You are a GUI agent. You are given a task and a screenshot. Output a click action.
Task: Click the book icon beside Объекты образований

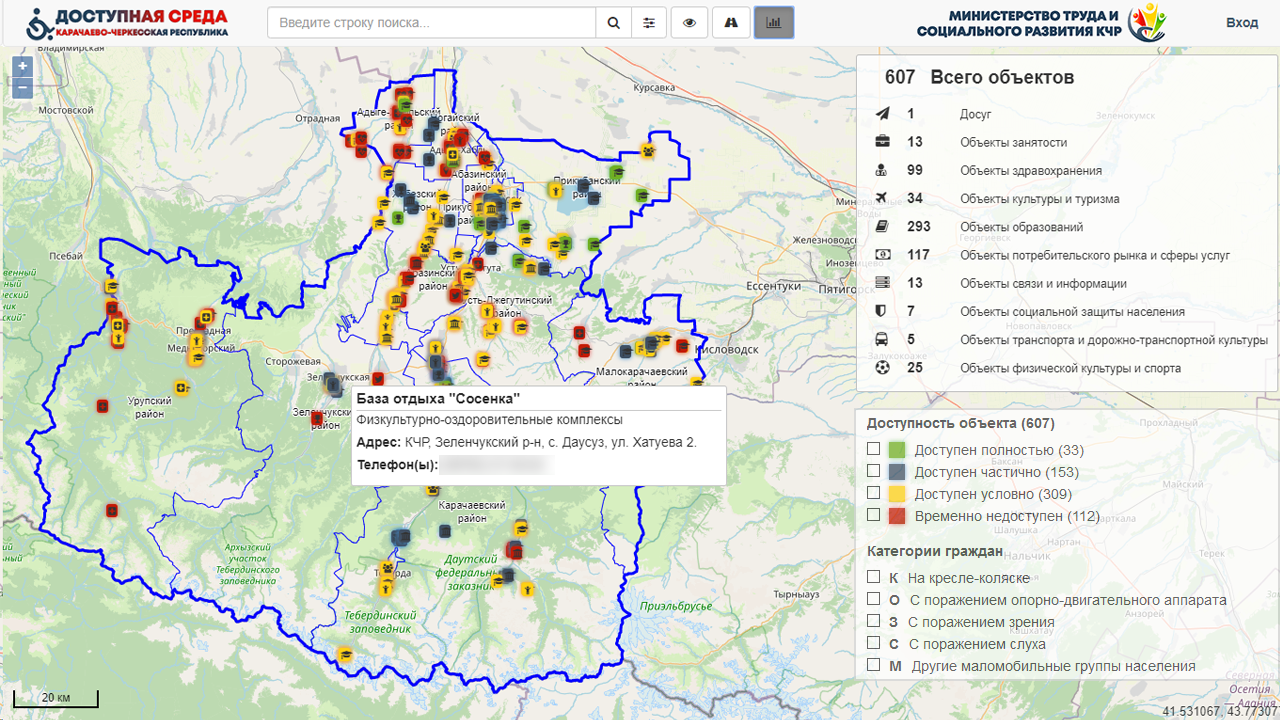(x=882, y=226)
